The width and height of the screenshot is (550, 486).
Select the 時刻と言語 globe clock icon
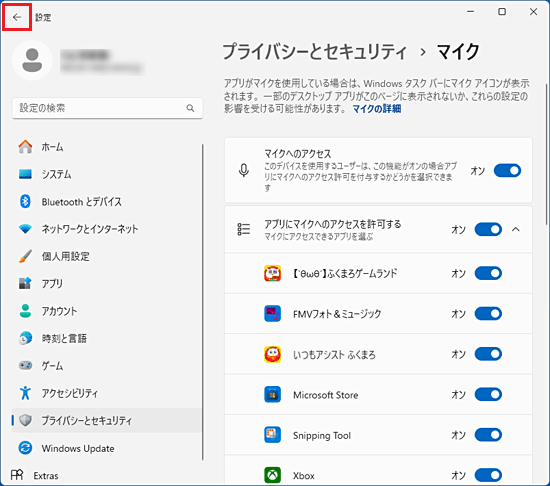[25, 338]
